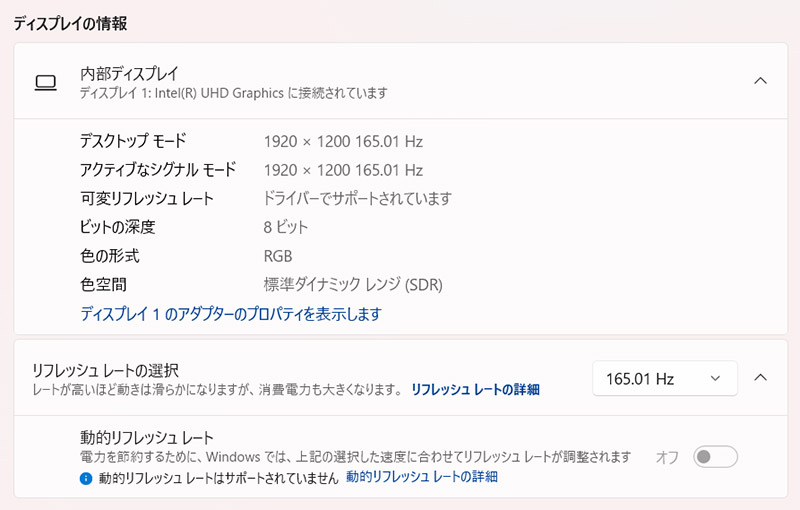Click the 標準ダイナミック レンジ (SDR) value
The image size is (800, 510).
(353, 285)
